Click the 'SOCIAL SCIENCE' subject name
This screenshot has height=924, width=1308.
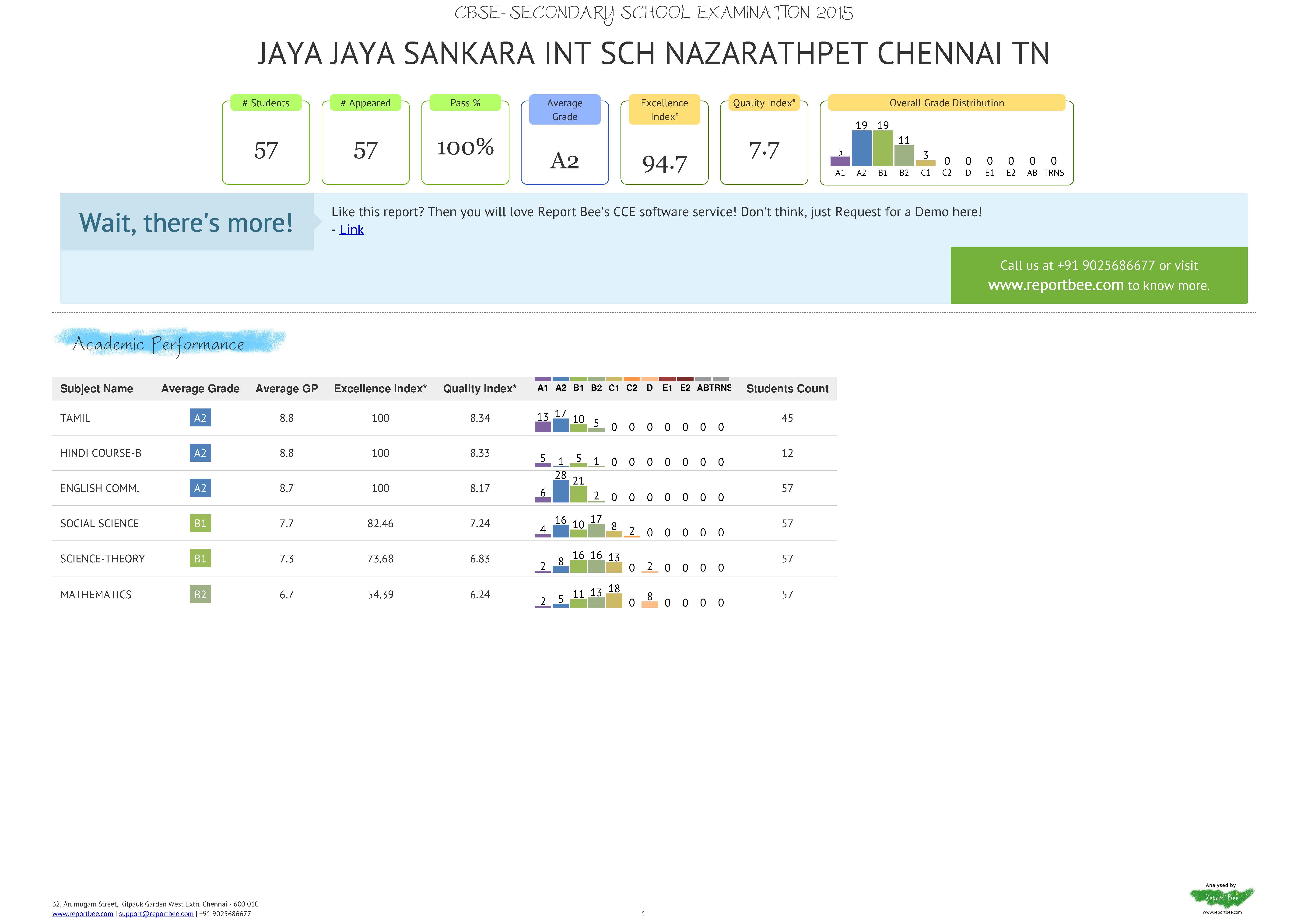click(100, 524)
